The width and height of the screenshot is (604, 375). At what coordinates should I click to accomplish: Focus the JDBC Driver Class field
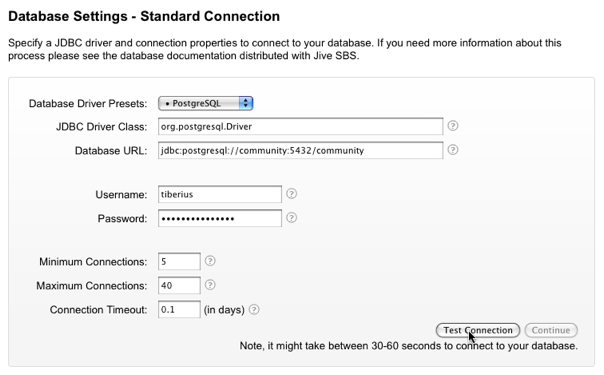300,126
